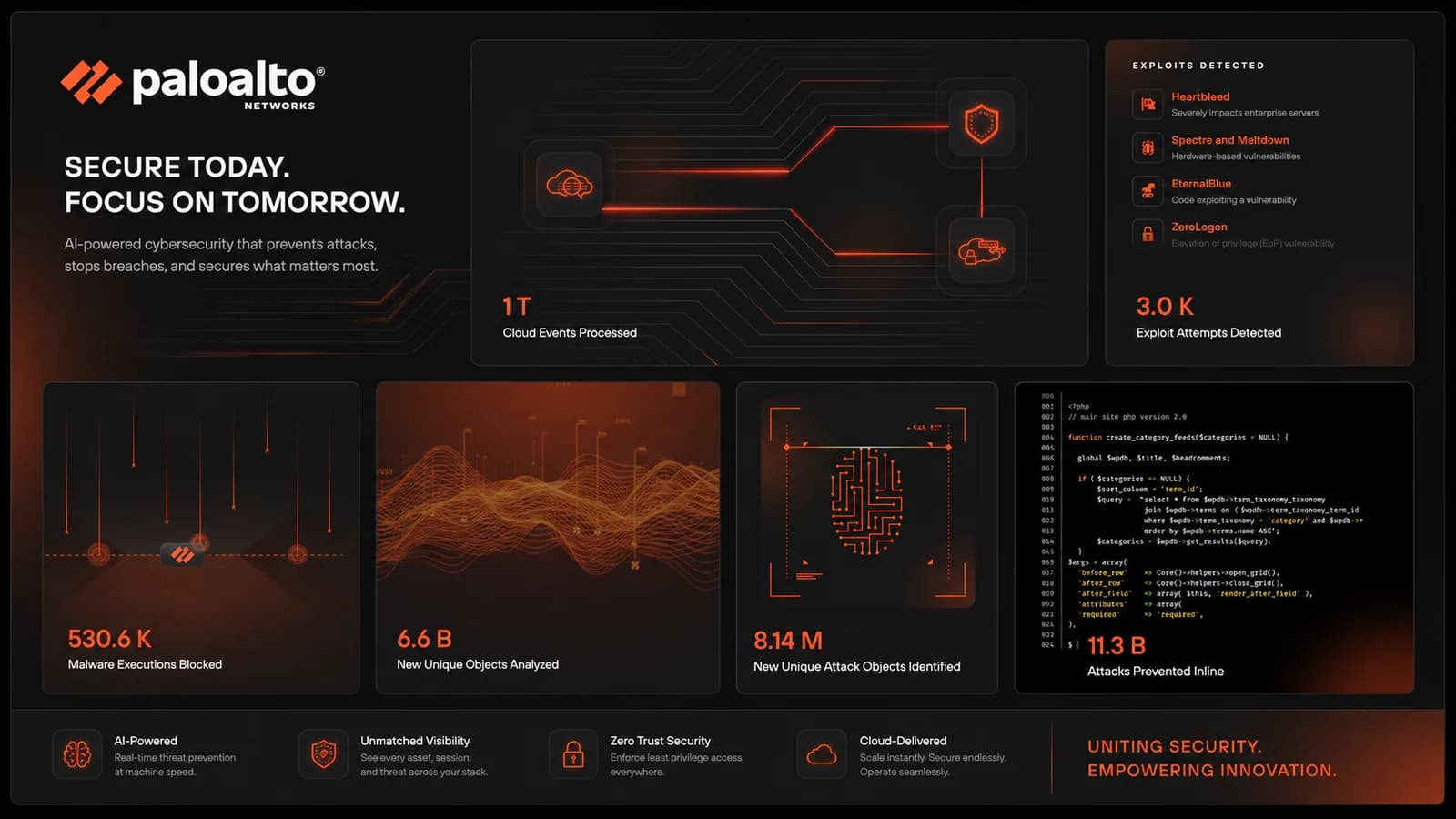Select the EternalBlue exploit icon
Image resolution: width=1456 pixels, height=819 pixels.
tap(1148, 191)
